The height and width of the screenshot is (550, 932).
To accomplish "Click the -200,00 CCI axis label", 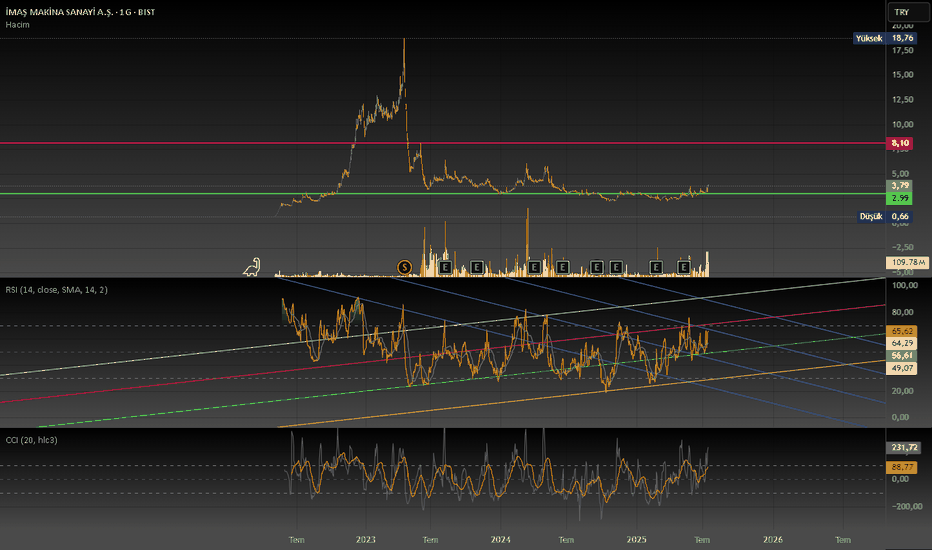I will coord(905,507).
